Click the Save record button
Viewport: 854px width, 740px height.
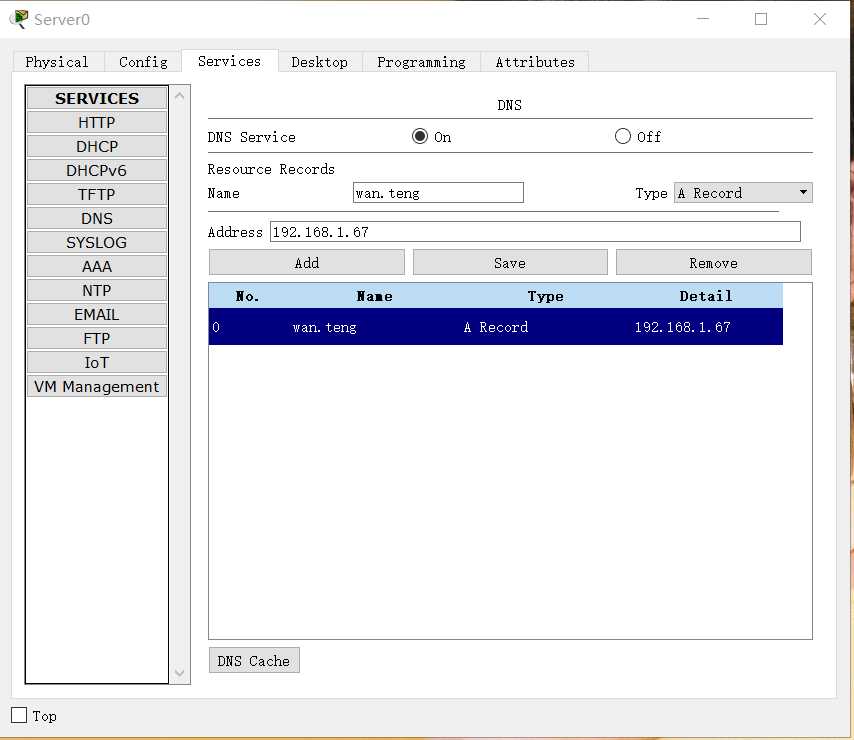(510, 262)
